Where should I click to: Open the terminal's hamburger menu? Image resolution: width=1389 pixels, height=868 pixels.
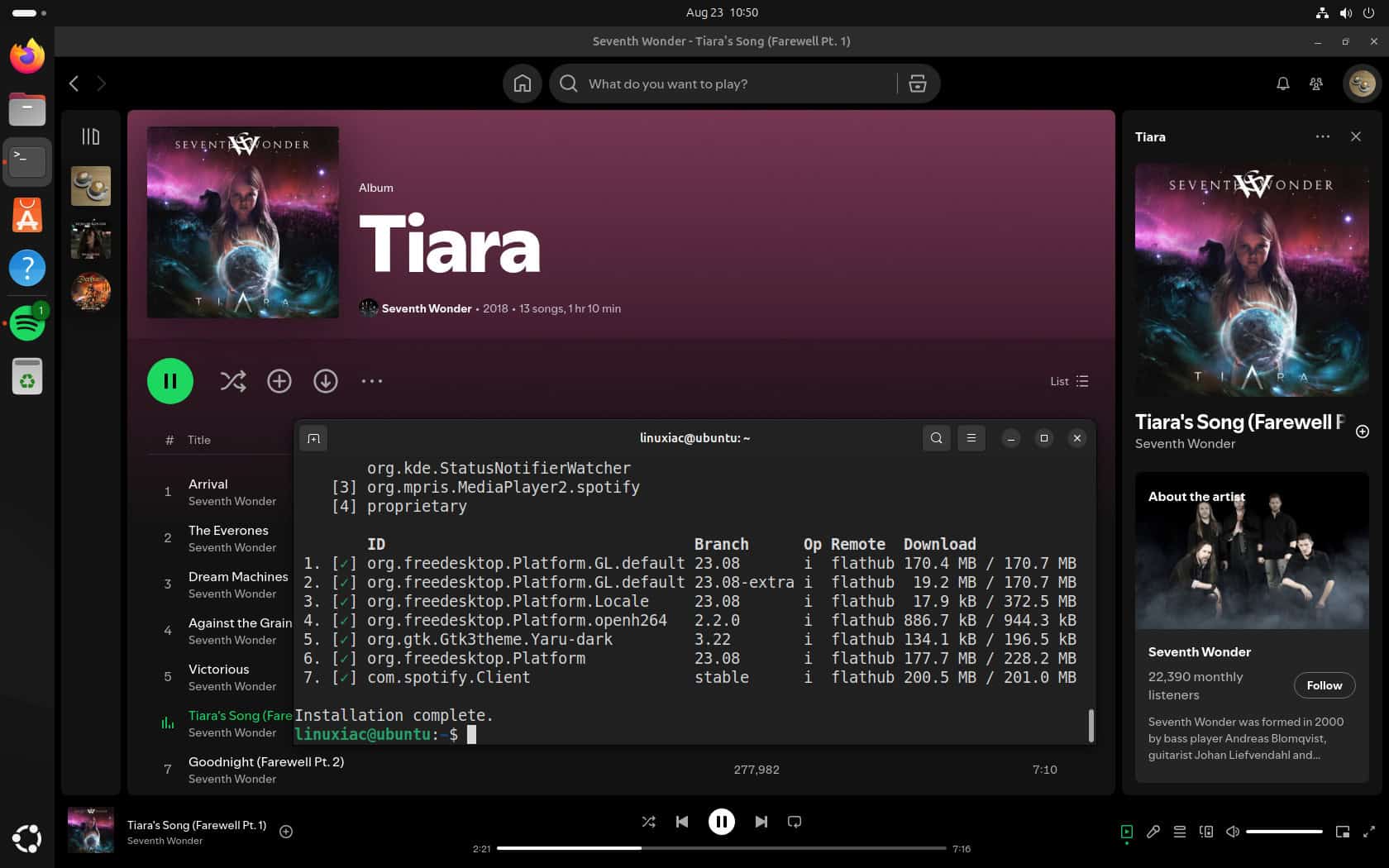pos(971,438)
